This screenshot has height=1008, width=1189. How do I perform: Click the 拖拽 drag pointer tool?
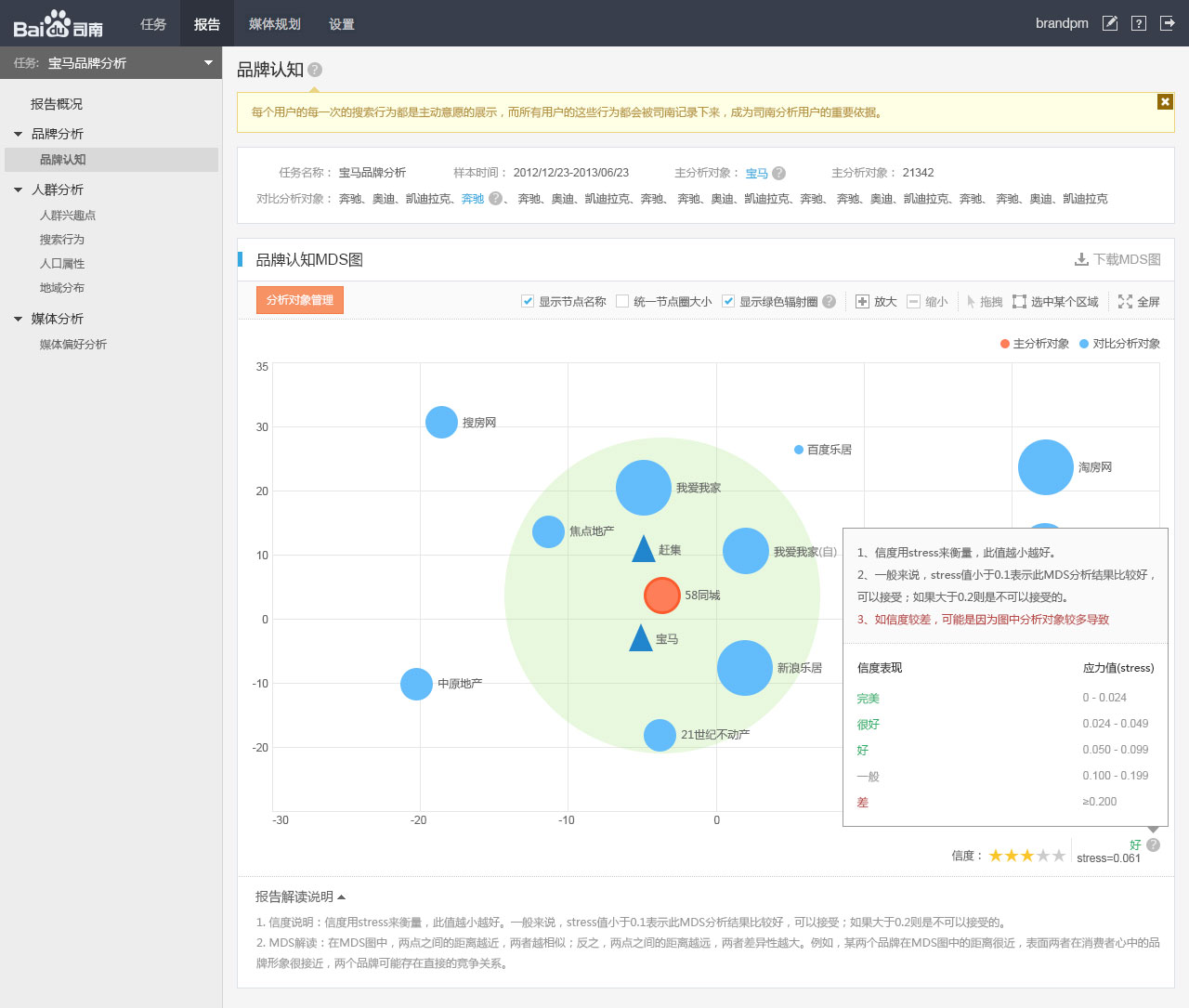tap(971, 301)
